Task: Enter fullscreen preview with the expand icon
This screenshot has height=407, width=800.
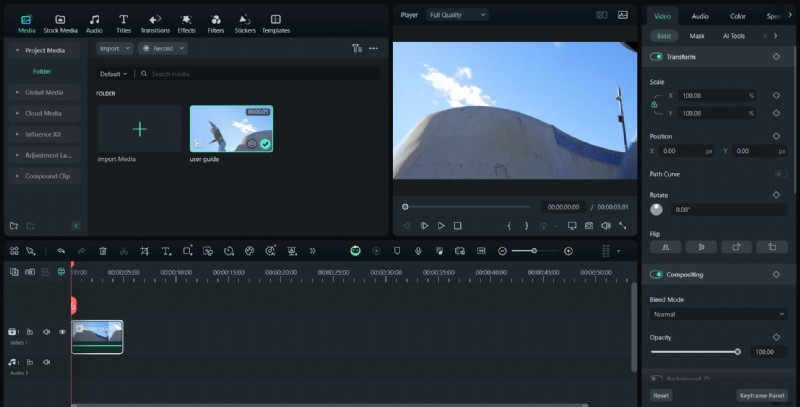Action: [x=623, y=225]
